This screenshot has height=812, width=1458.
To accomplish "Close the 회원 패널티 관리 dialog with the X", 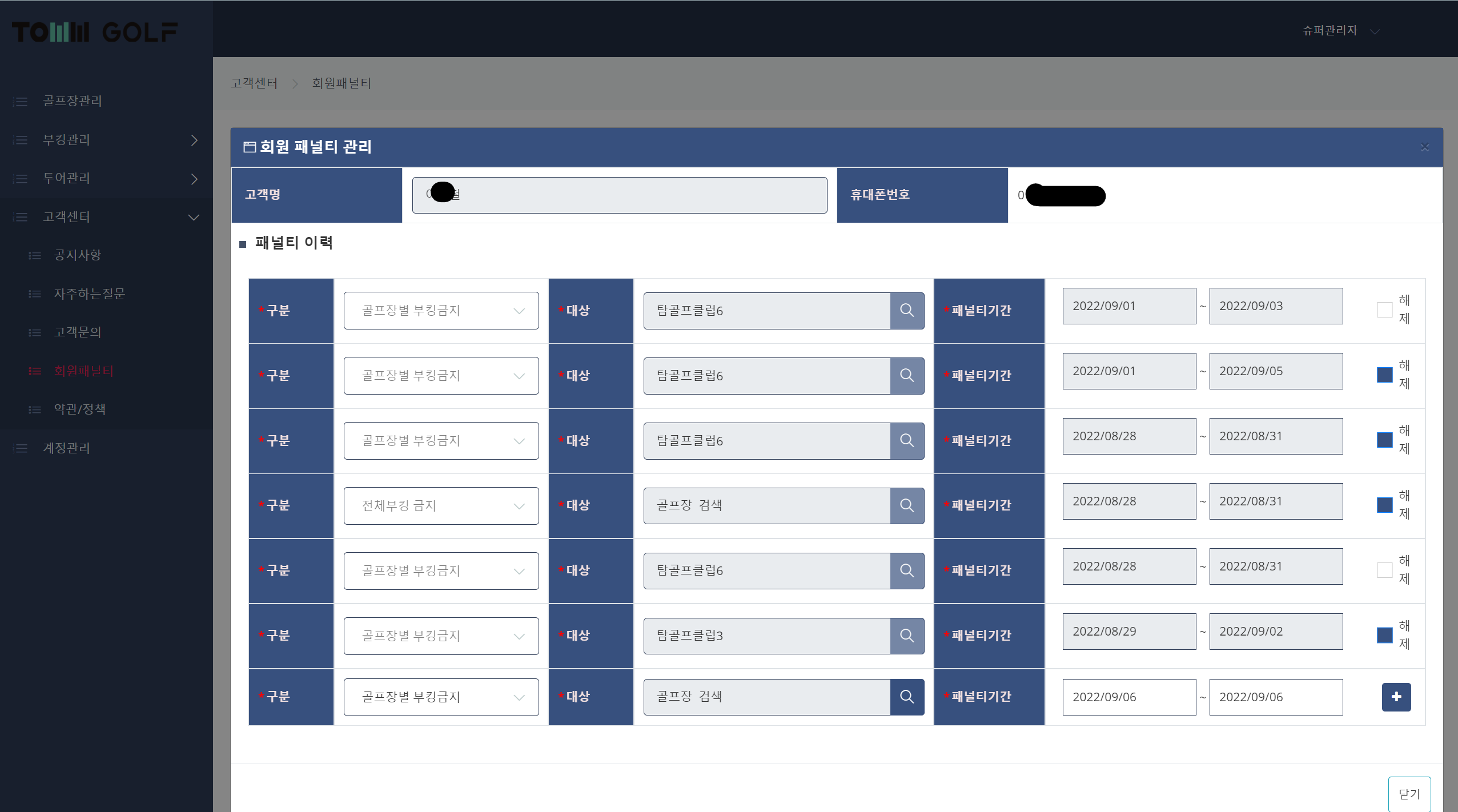I will click(1424, 147).
